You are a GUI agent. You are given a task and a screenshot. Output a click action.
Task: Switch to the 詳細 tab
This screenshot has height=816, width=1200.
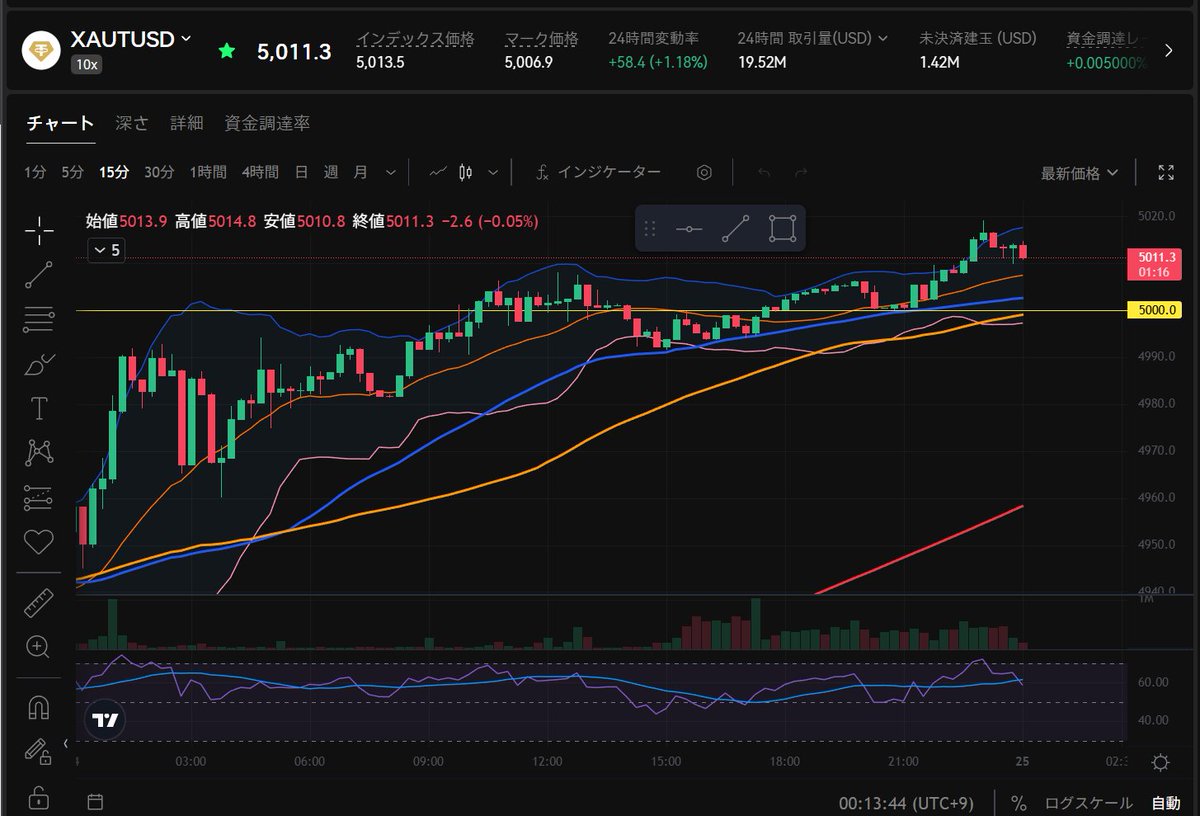click(x=186, y=123)
